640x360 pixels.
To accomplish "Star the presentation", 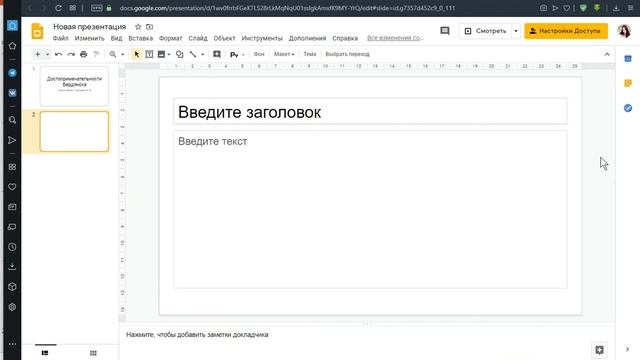I will click(138, 27).
